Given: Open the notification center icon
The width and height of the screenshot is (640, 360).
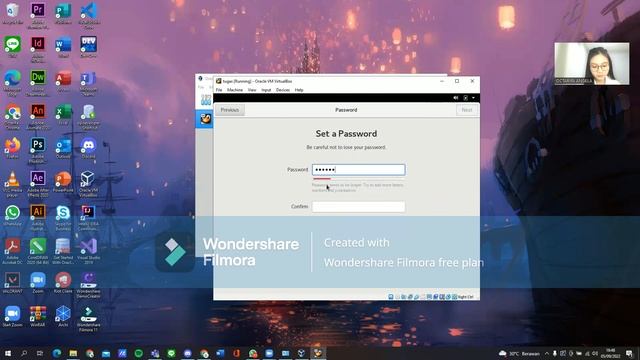Looking at the screenshot, I should [x=629, y=353].
